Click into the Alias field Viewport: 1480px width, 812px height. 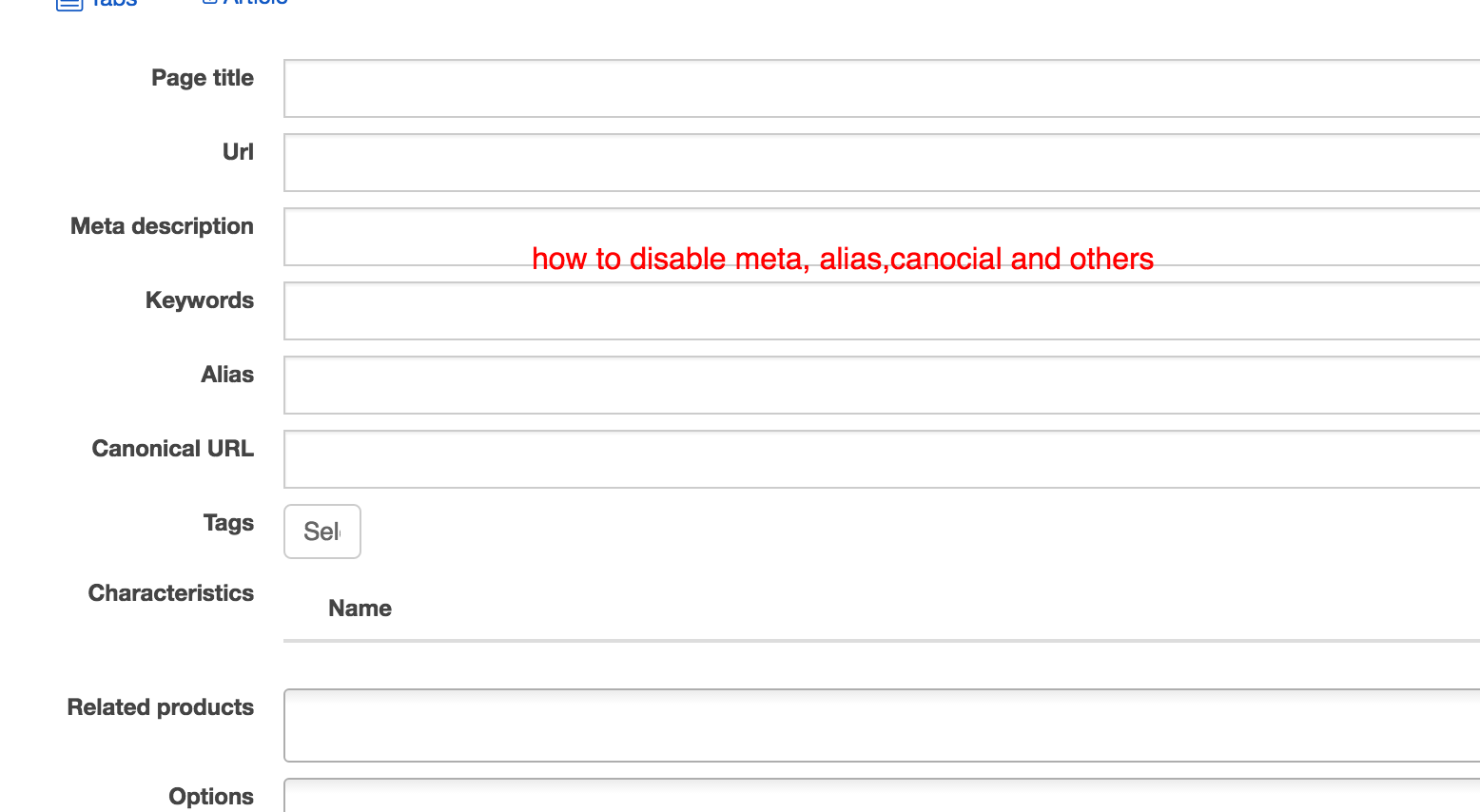tap(881, 385)
